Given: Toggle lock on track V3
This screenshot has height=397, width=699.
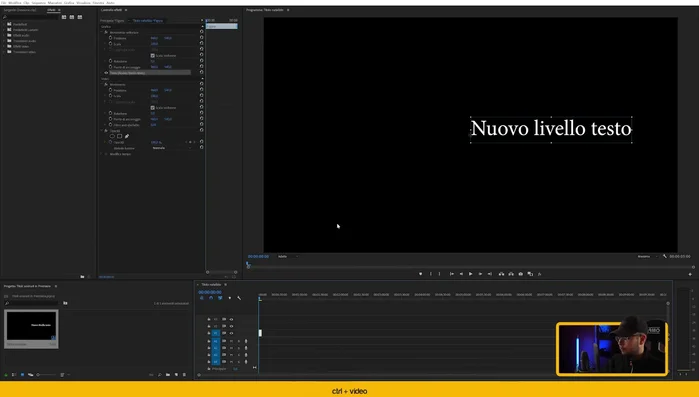Looking at the screenshot, I should coord(209,319).
